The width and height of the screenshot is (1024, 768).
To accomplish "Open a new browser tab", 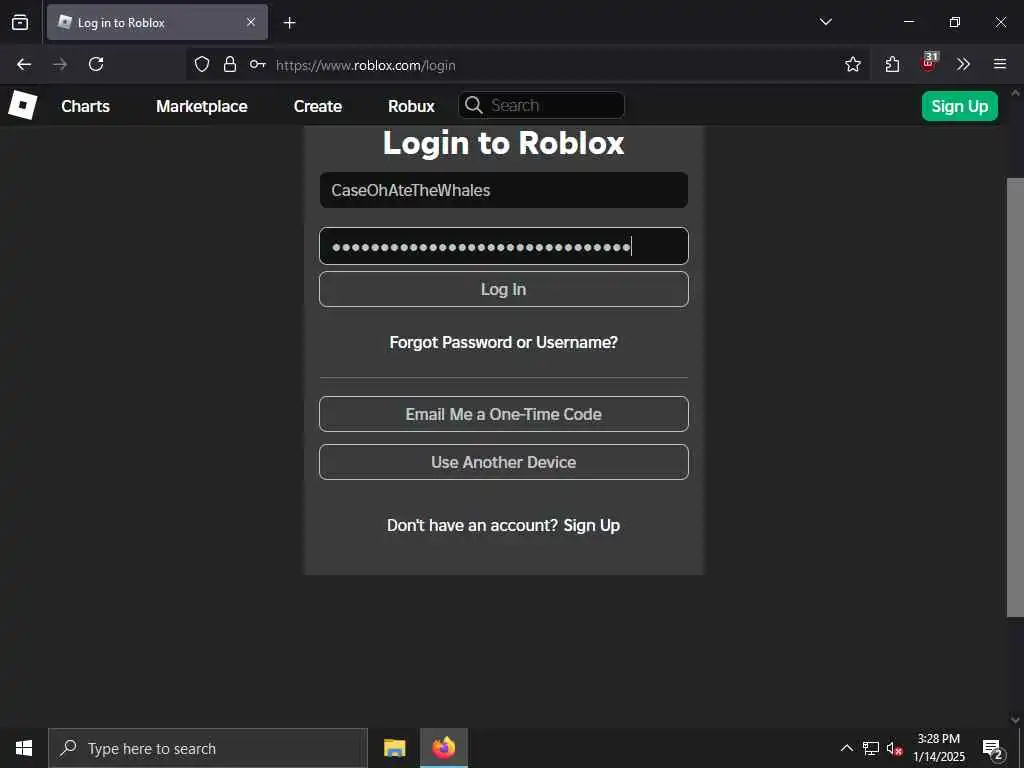I will [x=289, y=23].
